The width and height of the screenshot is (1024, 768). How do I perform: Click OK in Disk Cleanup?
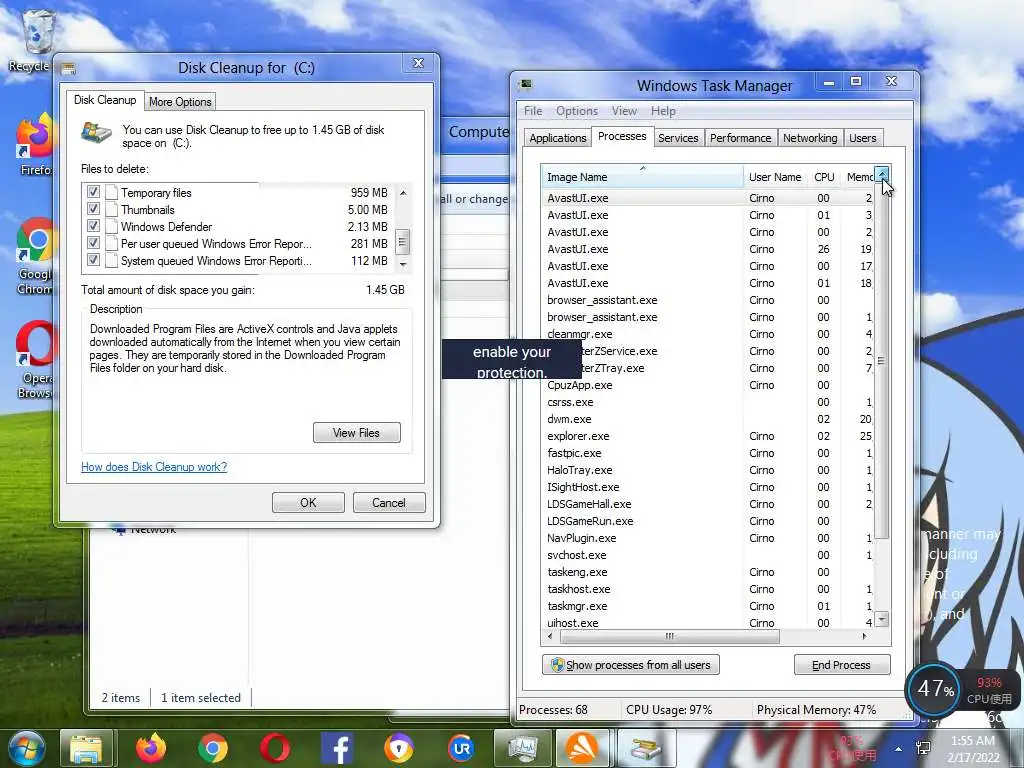pyautogui.click(x=308, y=502)
